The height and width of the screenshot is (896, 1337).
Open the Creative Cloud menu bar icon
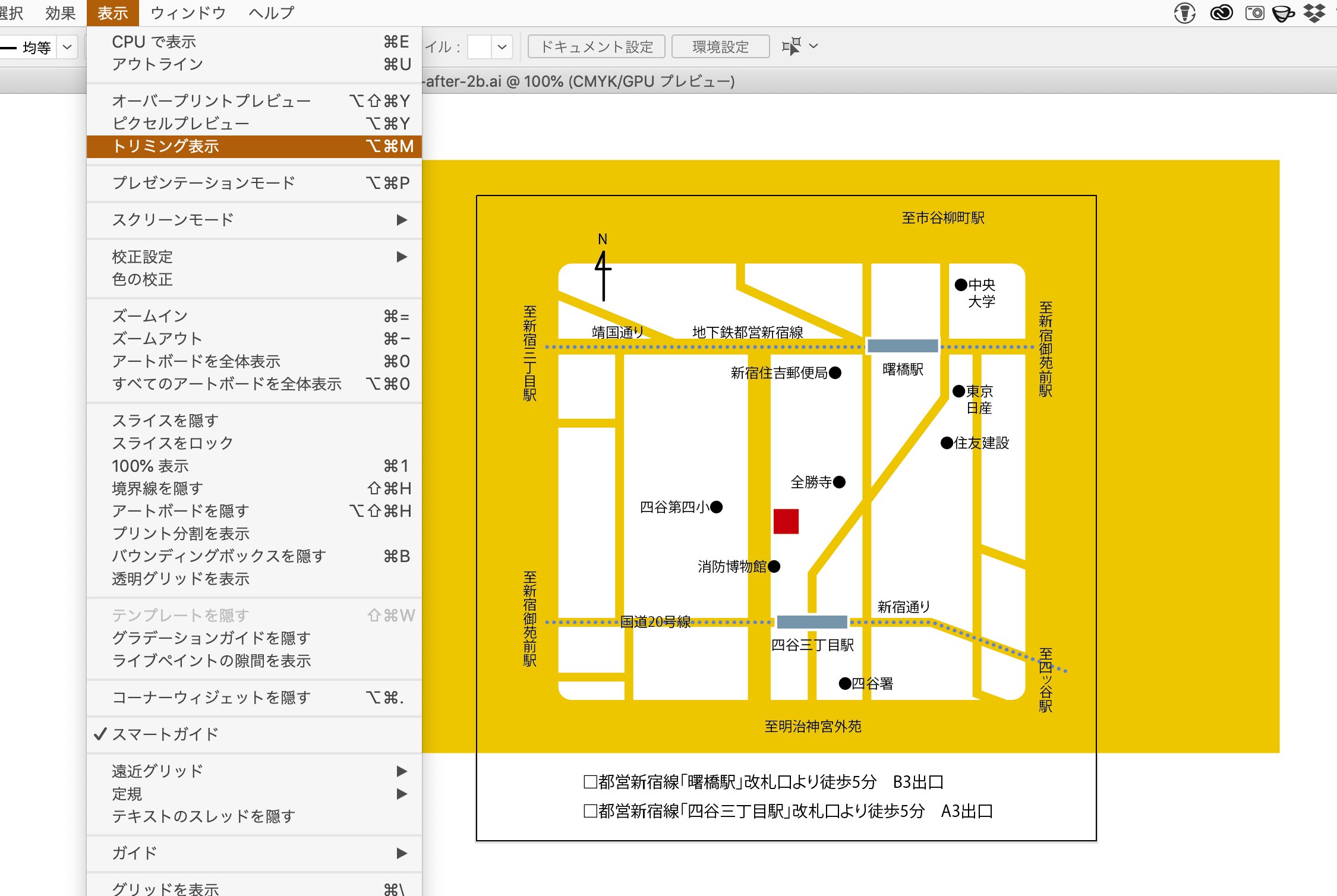(x=1222, y=13)
